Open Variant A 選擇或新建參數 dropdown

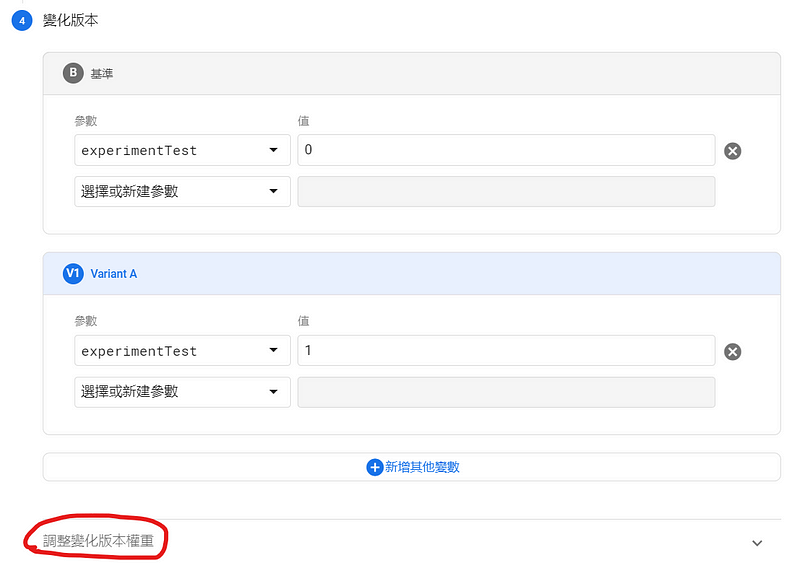pos(182,392)
